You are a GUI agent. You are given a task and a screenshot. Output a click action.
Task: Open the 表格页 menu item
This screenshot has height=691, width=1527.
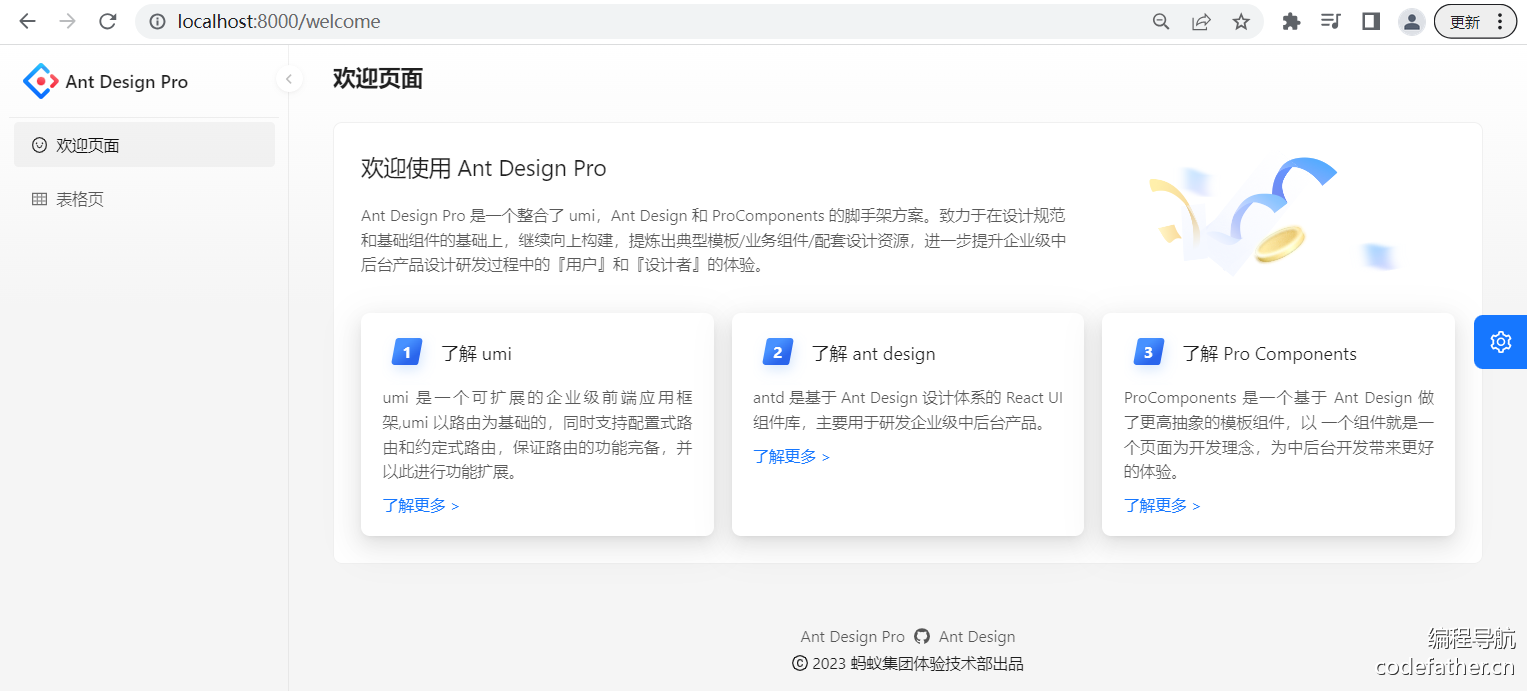pyautogui.click(x=144, y=199)
